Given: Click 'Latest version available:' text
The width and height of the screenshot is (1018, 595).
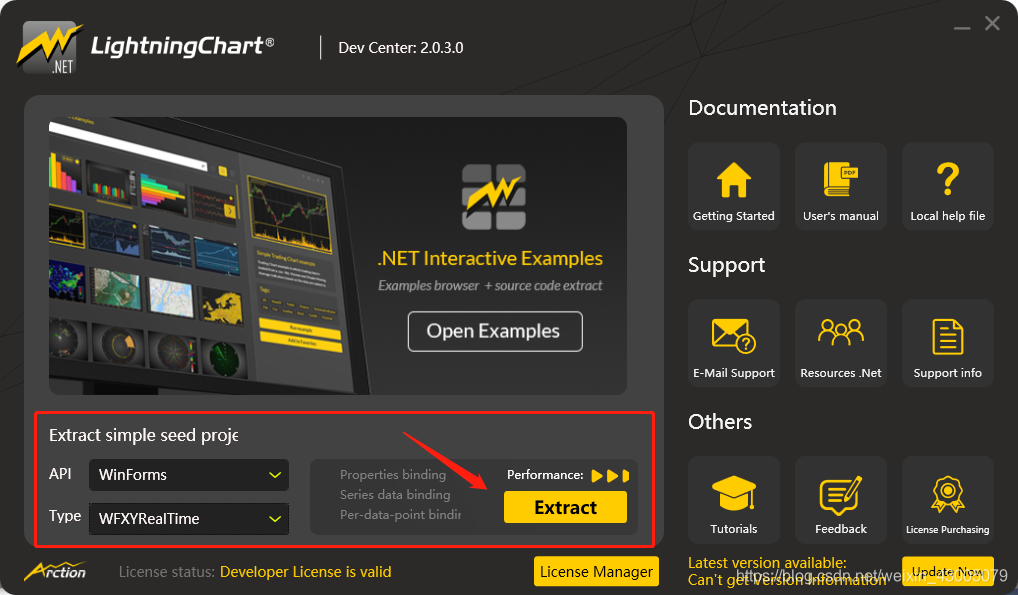Looking at the screenshot, I should (x=767, y=563).
